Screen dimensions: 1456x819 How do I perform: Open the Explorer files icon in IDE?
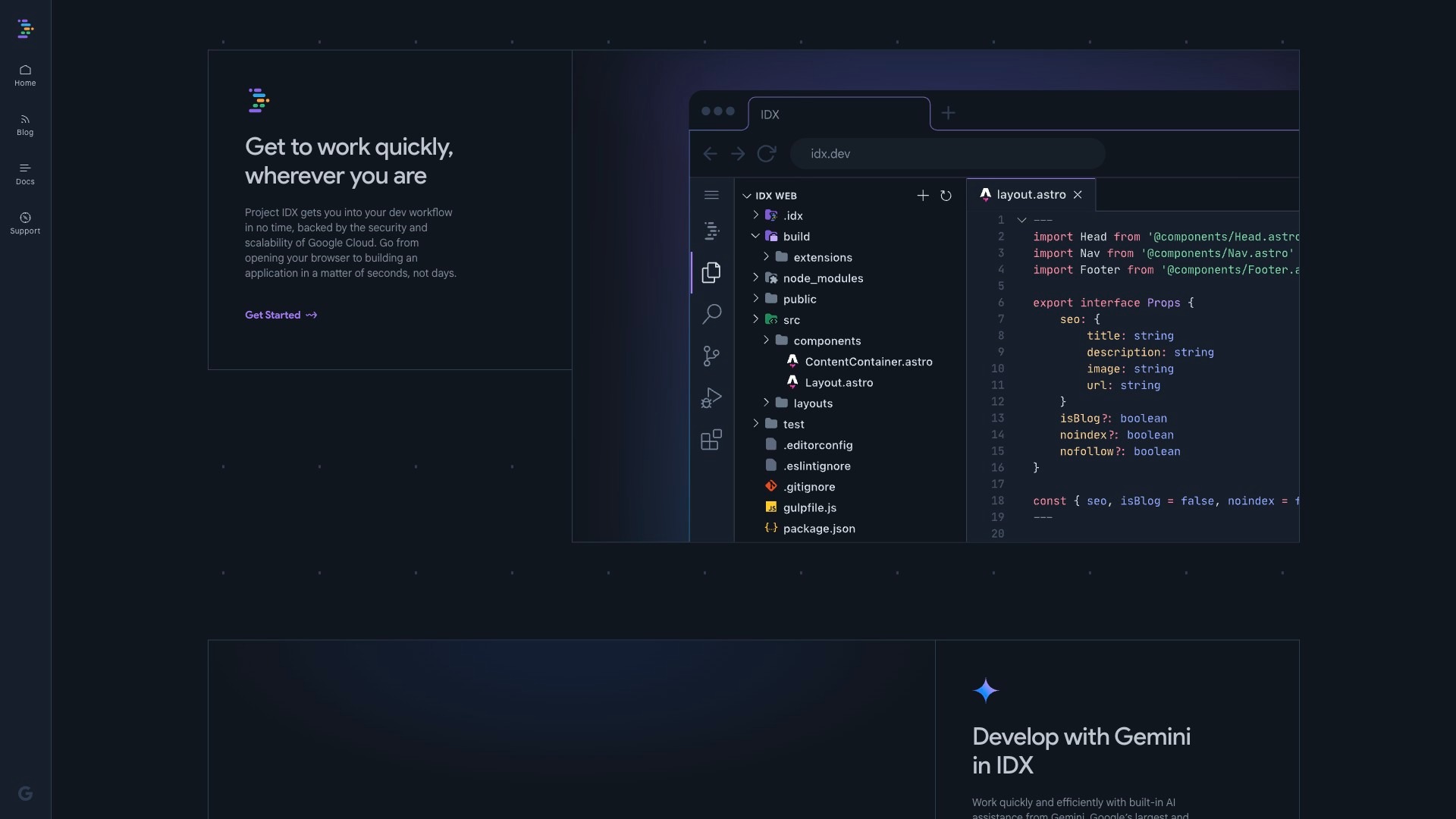click(711, 273)
